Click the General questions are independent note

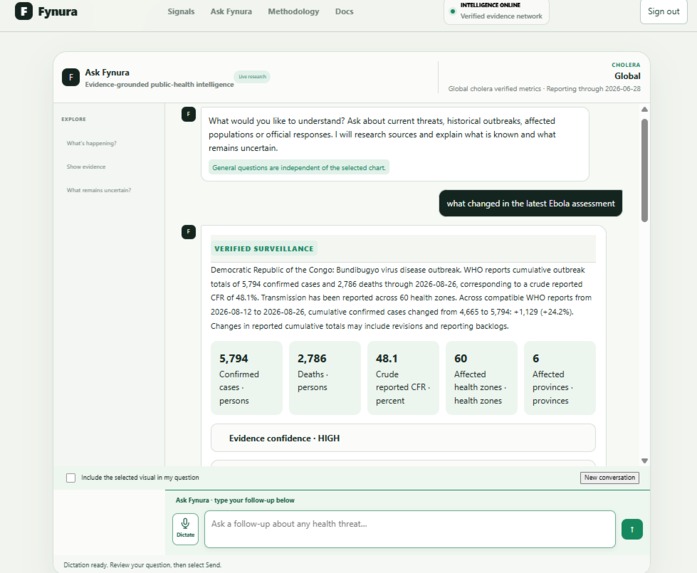(299, 168)
